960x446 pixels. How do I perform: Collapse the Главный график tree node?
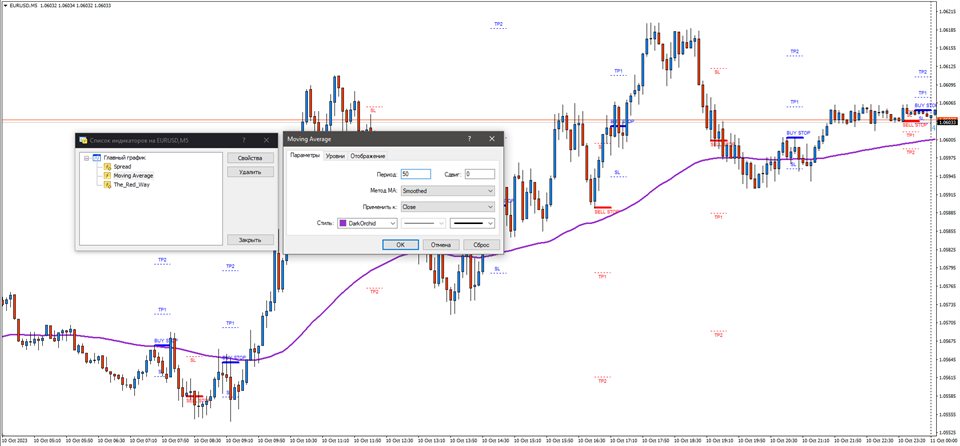[87, 158]
